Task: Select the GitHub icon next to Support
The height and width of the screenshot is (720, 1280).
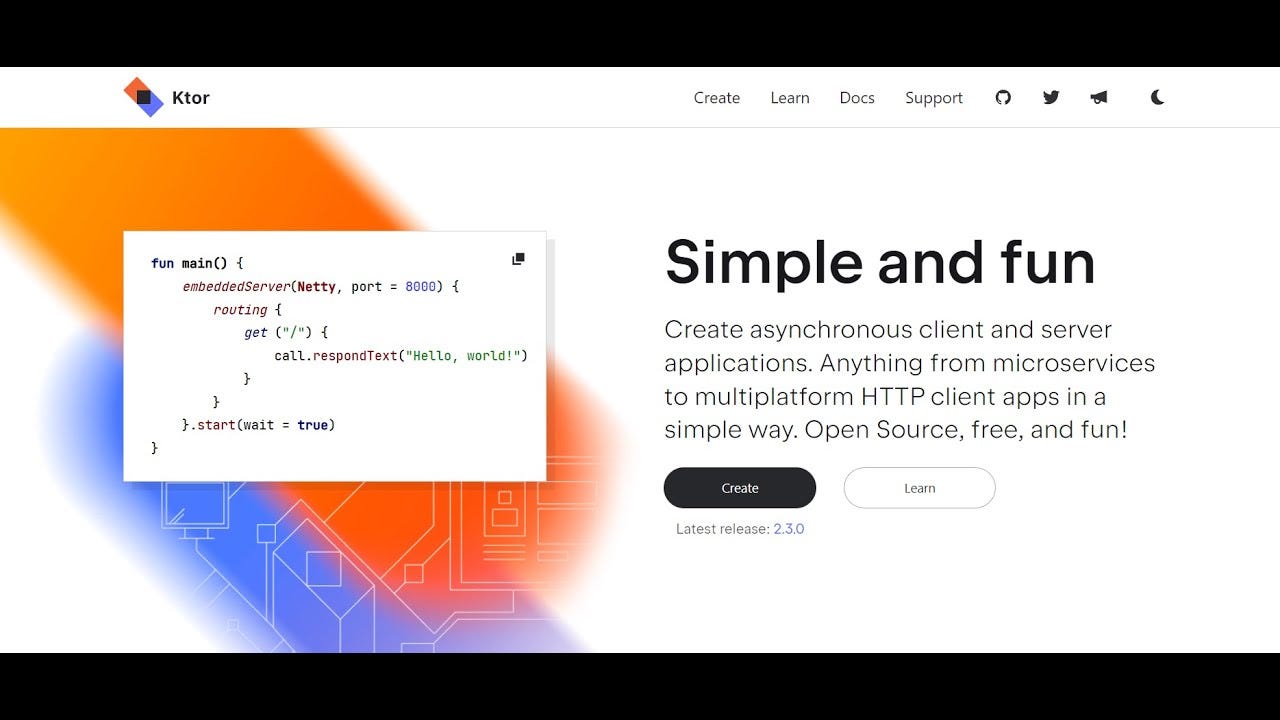Action: 1003,97
